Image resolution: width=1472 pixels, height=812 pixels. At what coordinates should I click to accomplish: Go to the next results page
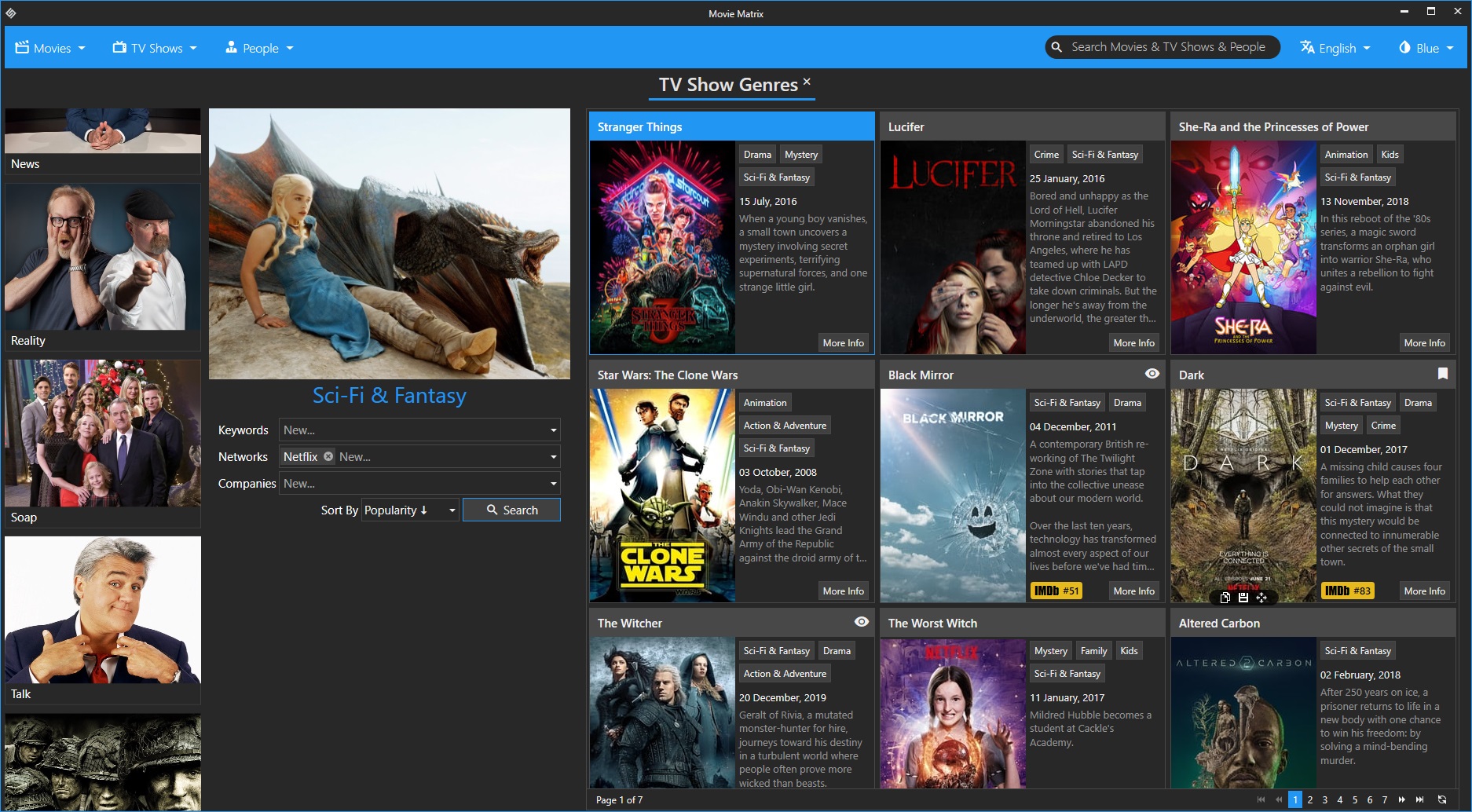click(1402, 799)
